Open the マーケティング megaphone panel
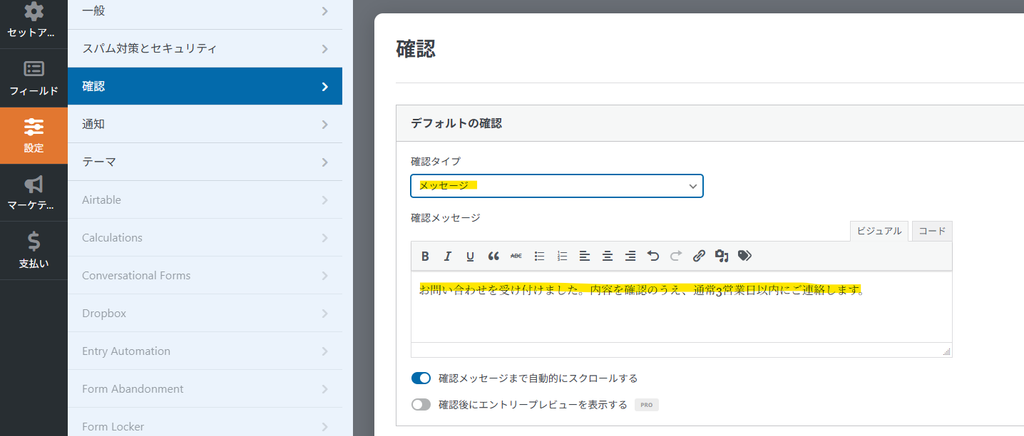 [x=34, y=193]
